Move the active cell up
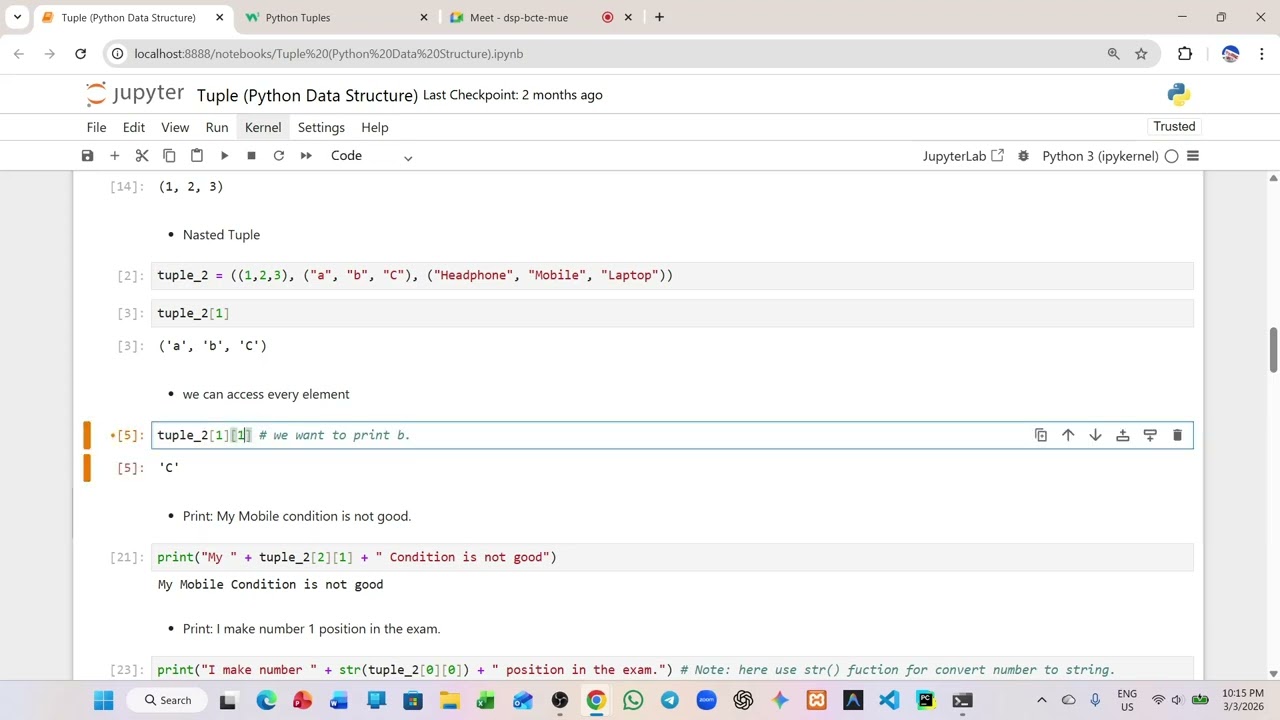The image size is (1280, 720). [1068, 435]
